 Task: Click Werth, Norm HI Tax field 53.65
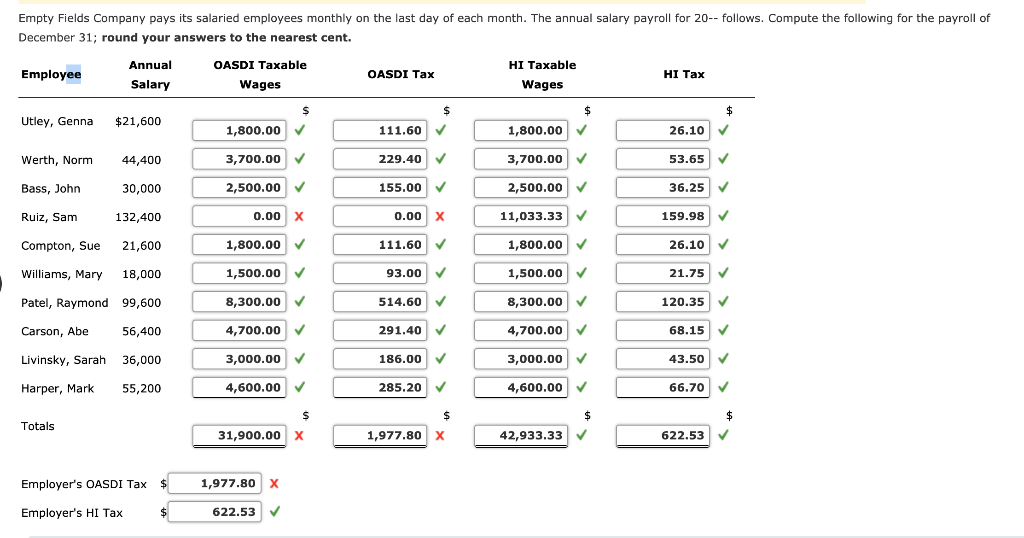point(663,159)
